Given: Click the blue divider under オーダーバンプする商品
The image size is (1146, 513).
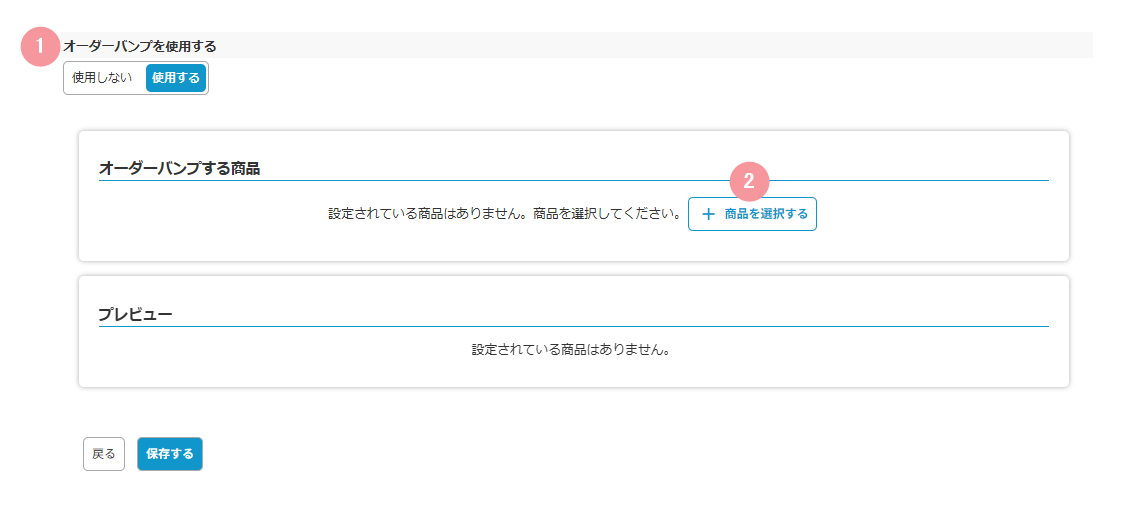Looking at the screenshot, I should click(x=574, y=180).
